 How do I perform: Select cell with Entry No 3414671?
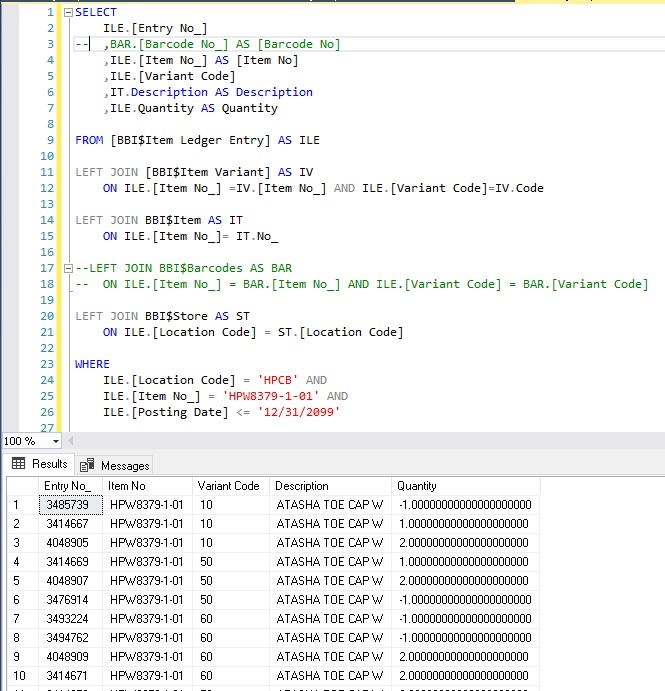(71, 675)
